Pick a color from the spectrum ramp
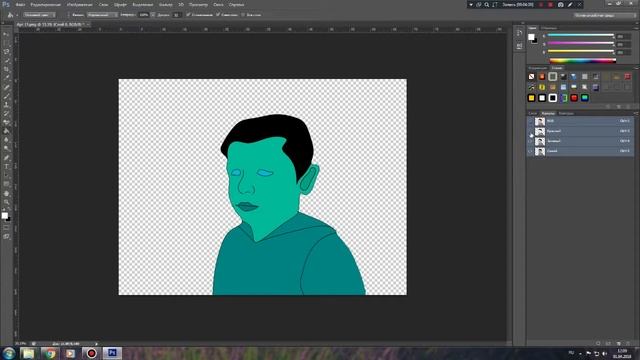 (x=583, y=61)
